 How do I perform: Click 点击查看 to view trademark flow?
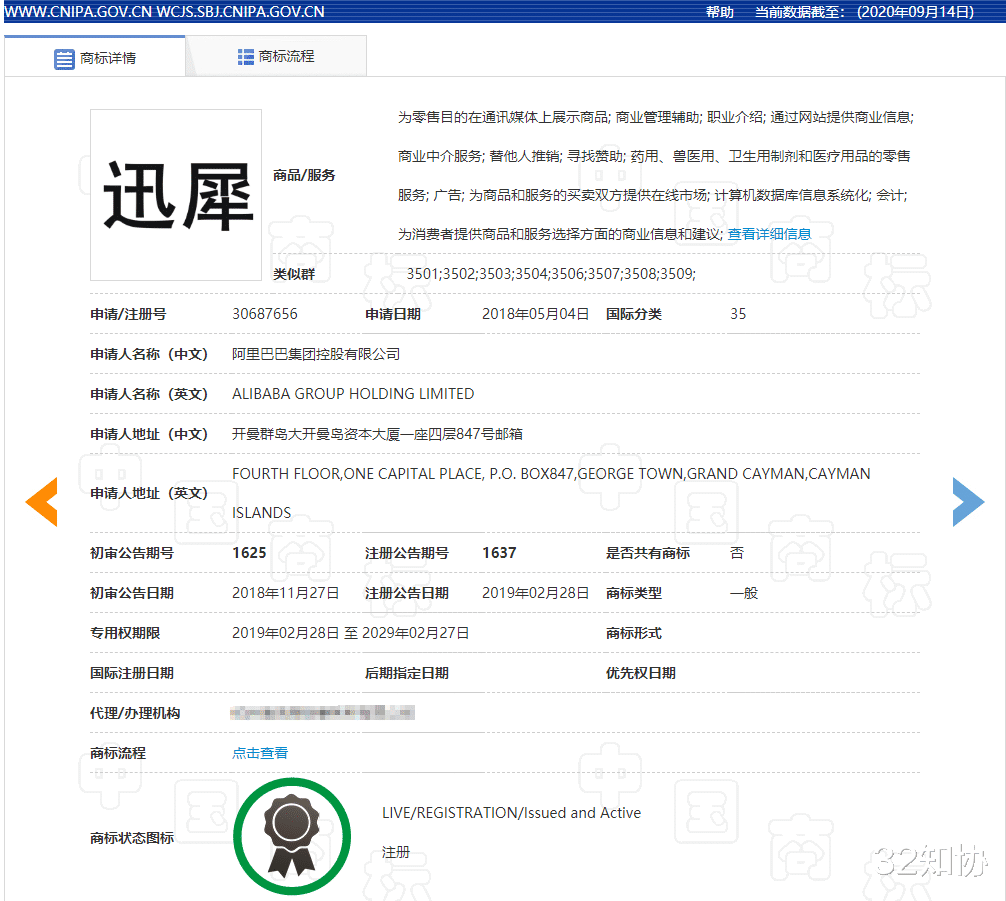pyautogui.click(x=259, y=752)
